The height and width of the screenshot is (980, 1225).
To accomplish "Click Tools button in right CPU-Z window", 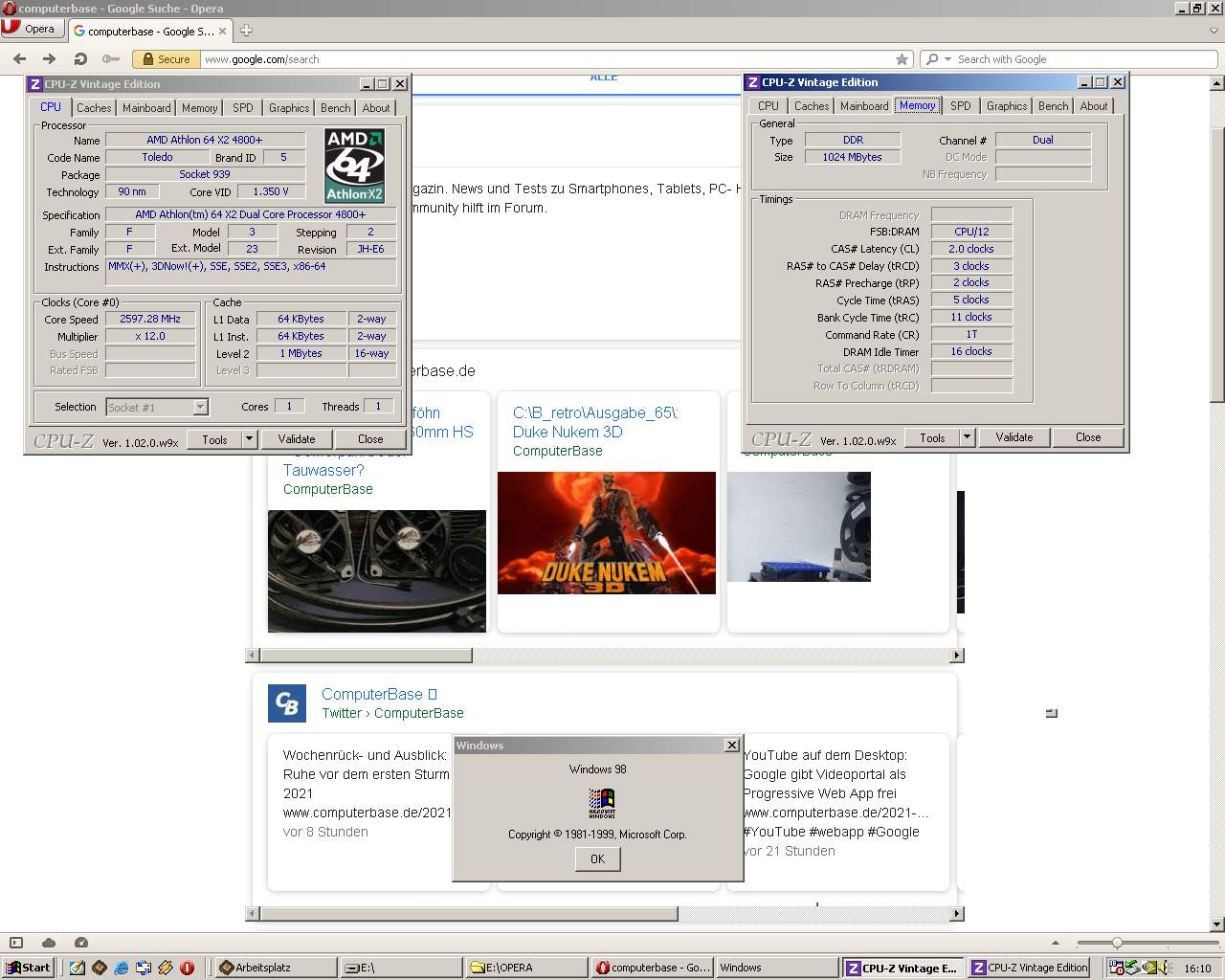I will [x=932, y=437].
